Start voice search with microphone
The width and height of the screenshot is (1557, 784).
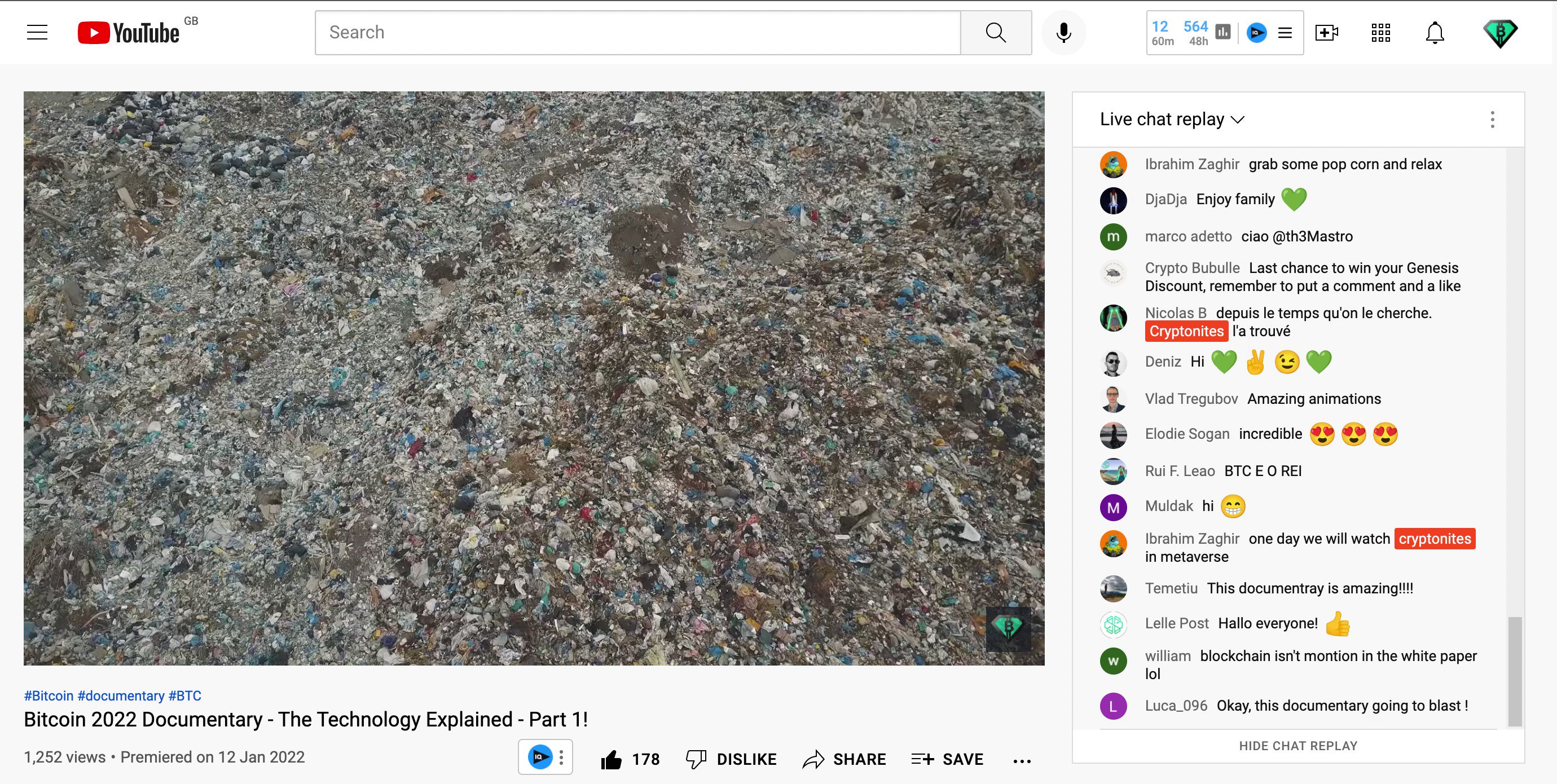1064,33
